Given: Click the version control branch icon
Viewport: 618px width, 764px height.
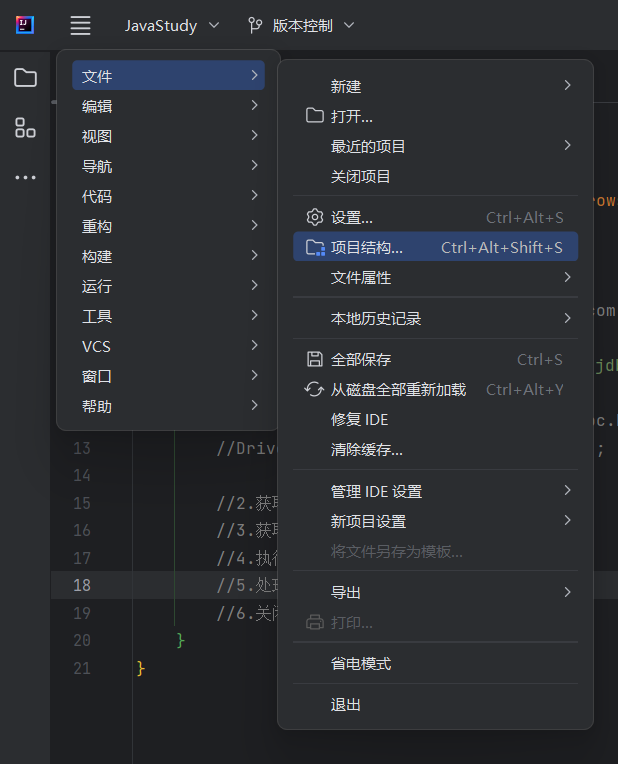Looking at the screenshot, I should (x=255, y=25).
